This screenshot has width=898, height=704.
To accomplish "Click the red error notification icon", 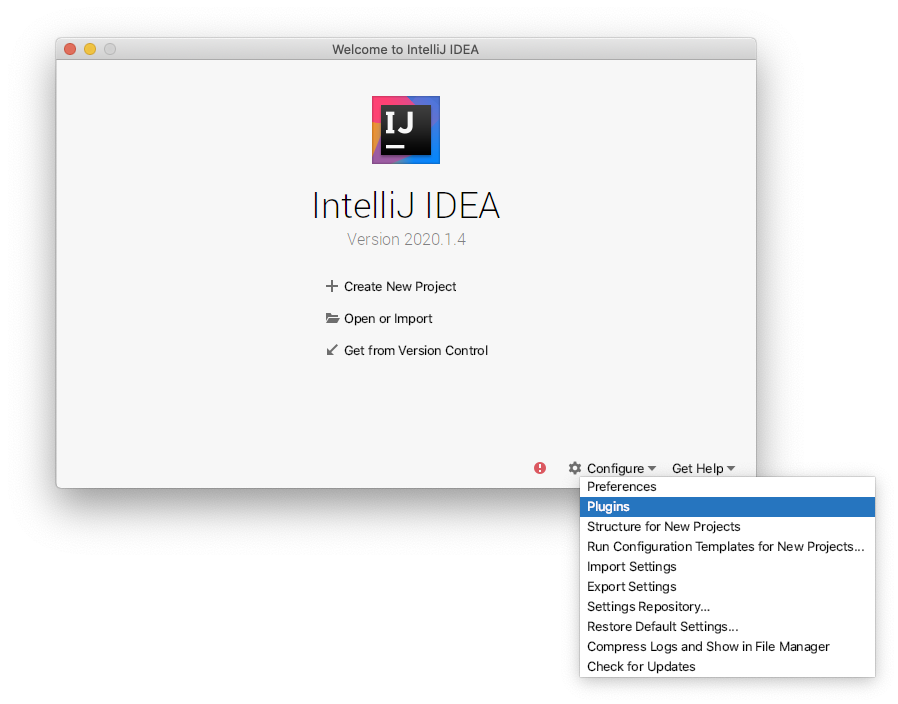I will [x=539, y=468].
